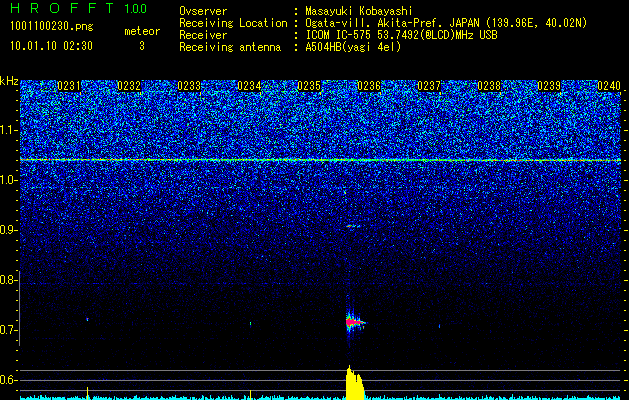
Task: Click the Receiving antenna field label
Action: point(230,47)
